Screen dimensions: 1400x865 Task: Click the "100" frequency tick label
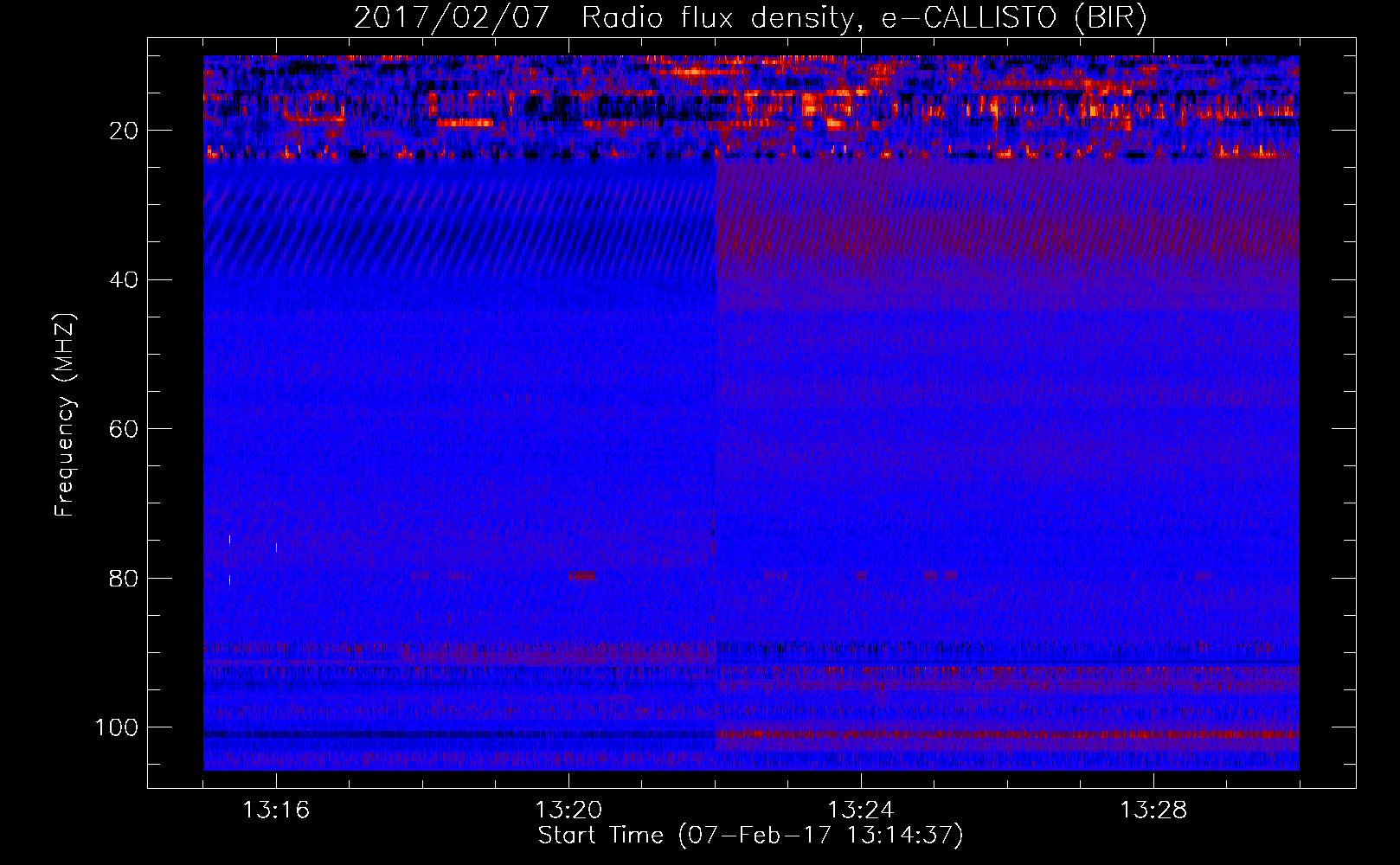pyautogui.click(x=117, y=727)
